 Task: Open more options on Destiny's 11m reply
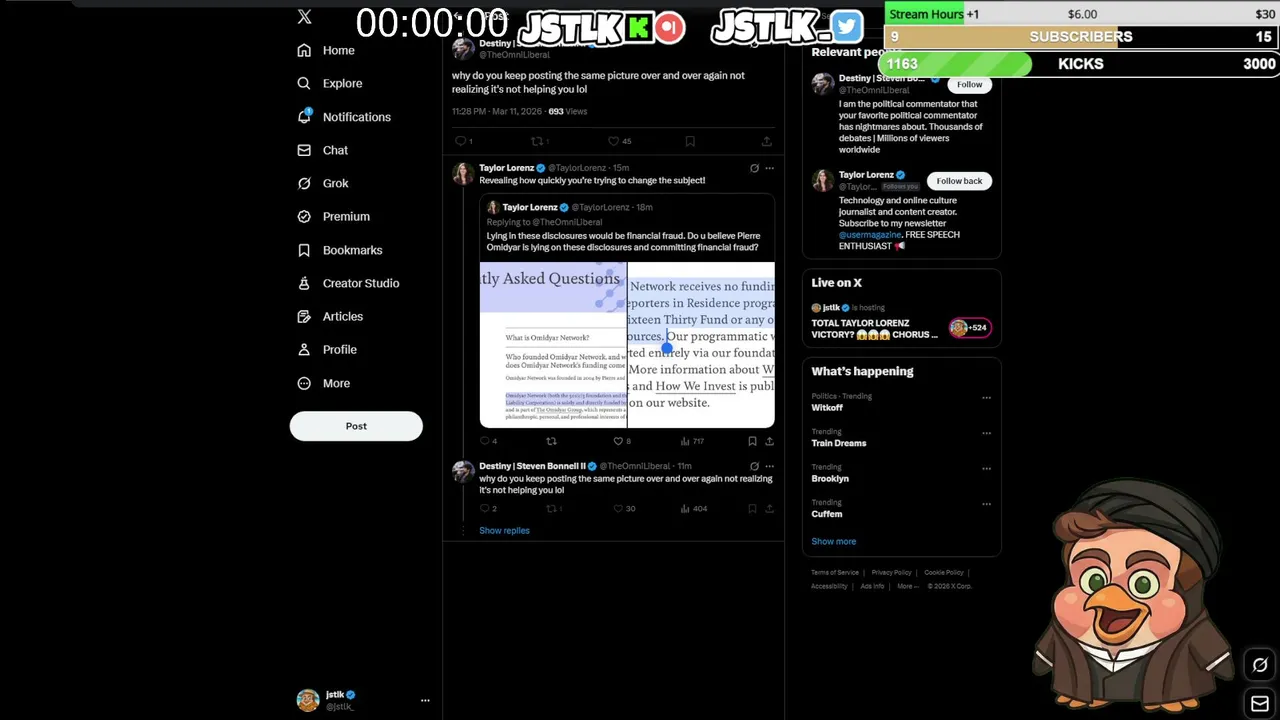coord(769,466)
